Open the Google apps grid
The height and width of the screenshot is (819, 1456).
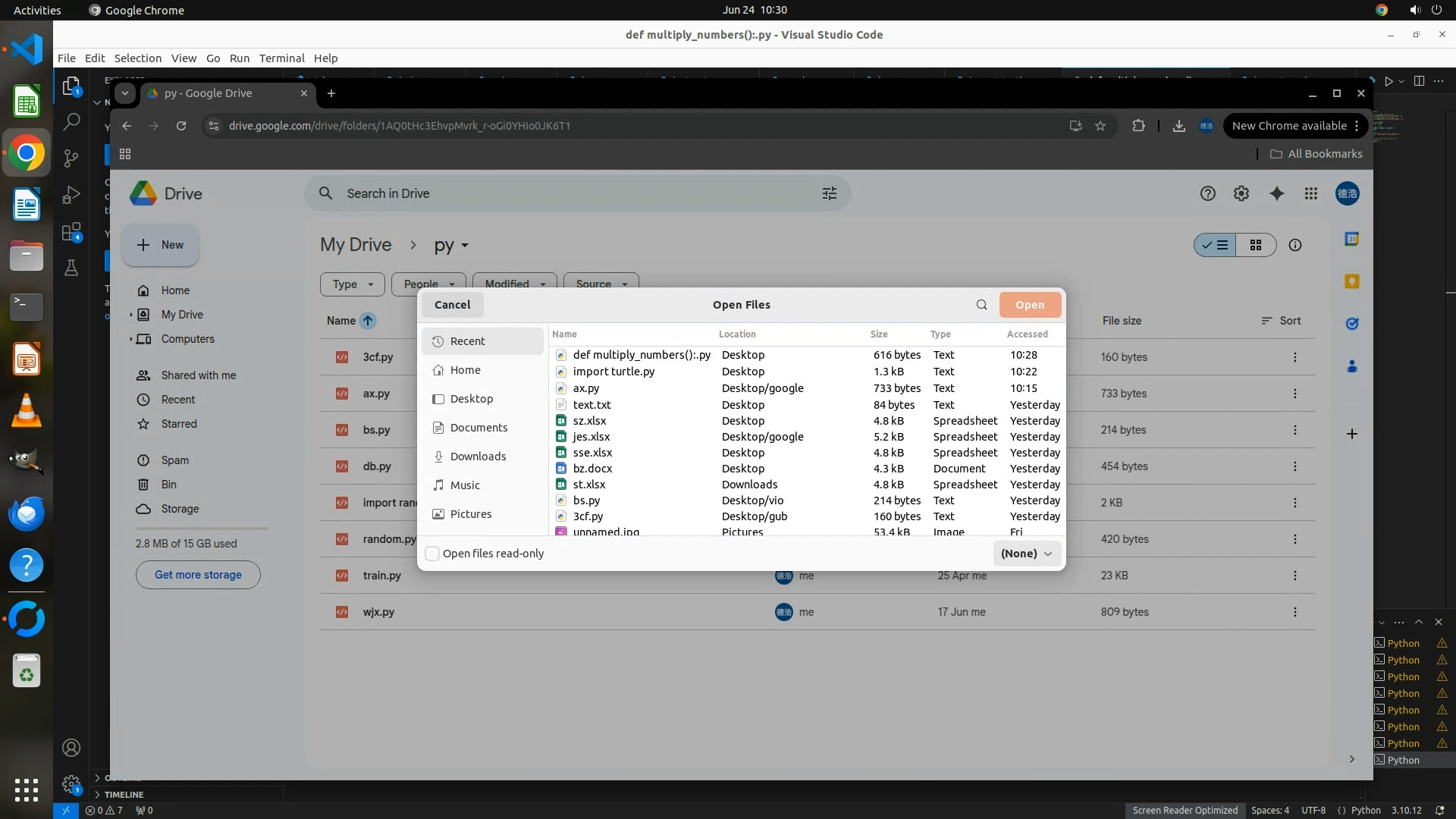pyautogui.click(x=1311, y=193)
